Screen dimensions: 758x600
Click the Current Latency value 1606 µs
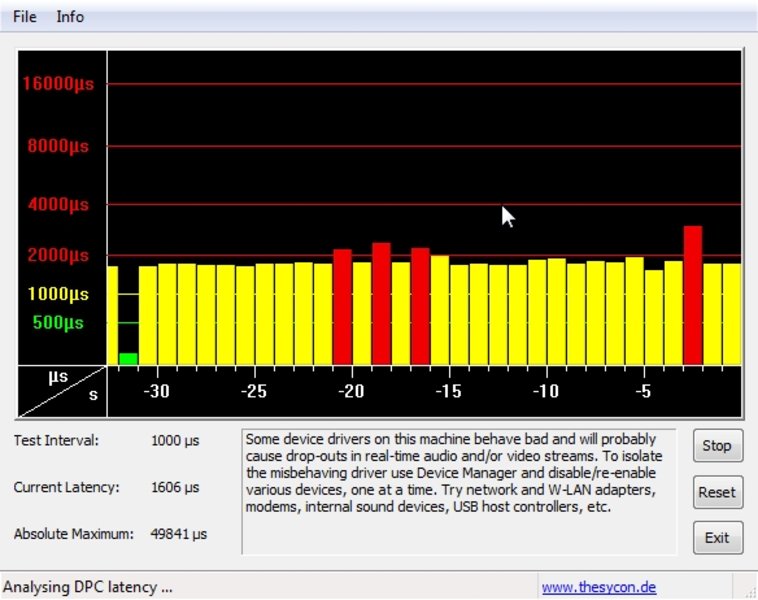click(175, 487)
